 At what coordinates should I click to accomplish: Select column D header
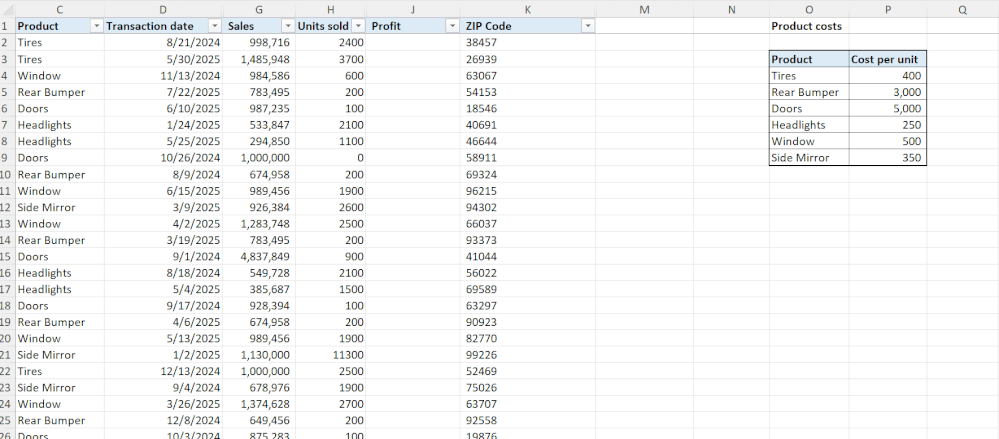coord(163,9)
